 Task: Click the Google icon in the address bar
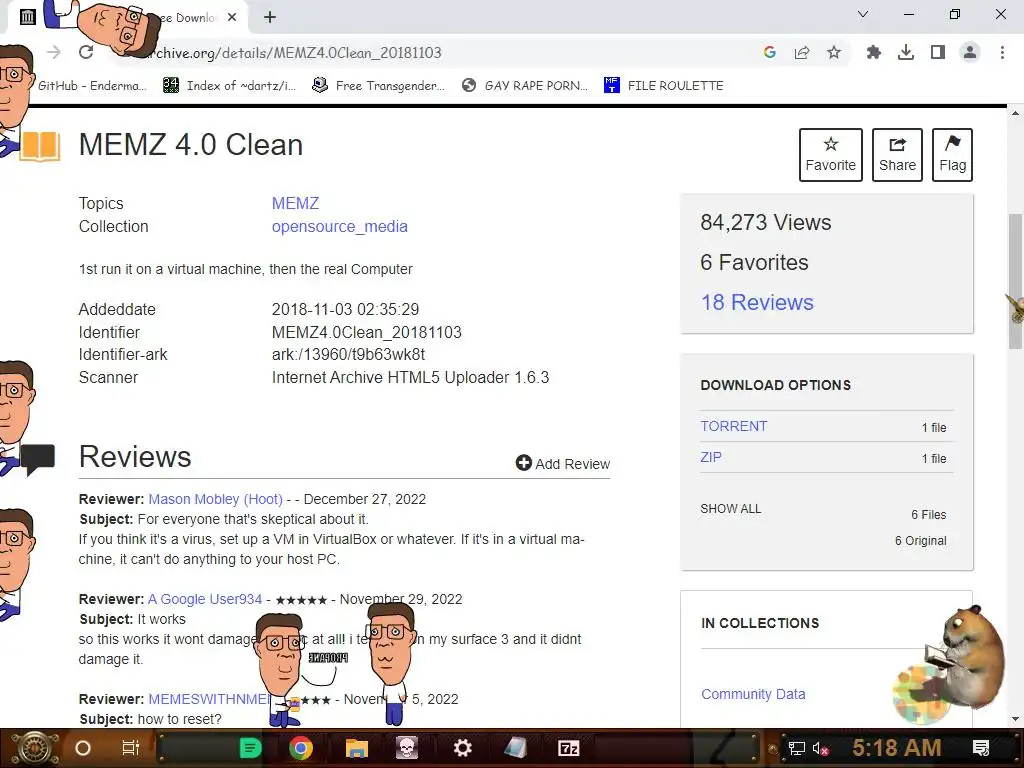click(x=770, y=52)
